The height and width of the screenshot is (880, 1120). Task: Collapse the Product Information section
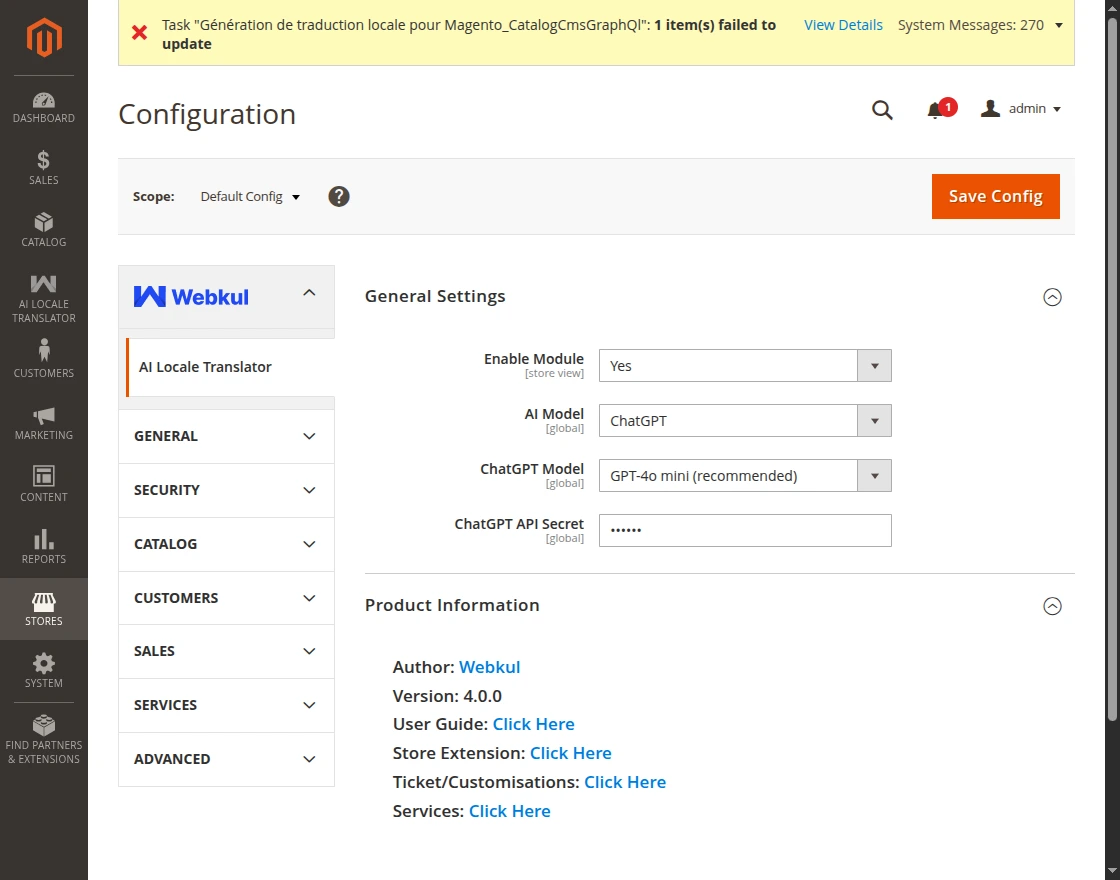click(1052, 606)
